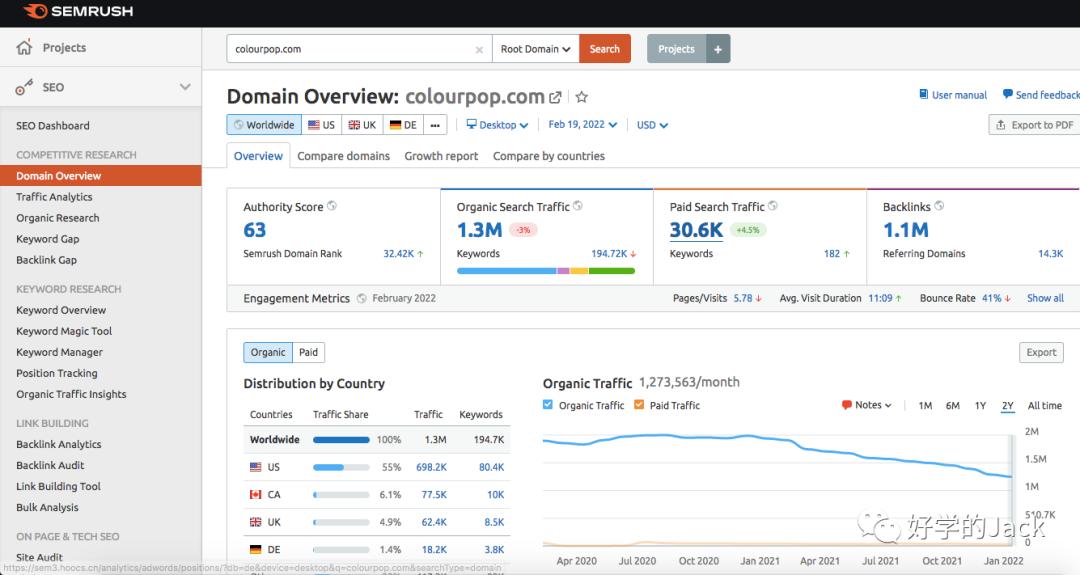Image resolution: width=1080 pixels, height=575 pixels.
Task: Toggle the Organic Traffic checkbox
Action: click(x=548, y=405)
